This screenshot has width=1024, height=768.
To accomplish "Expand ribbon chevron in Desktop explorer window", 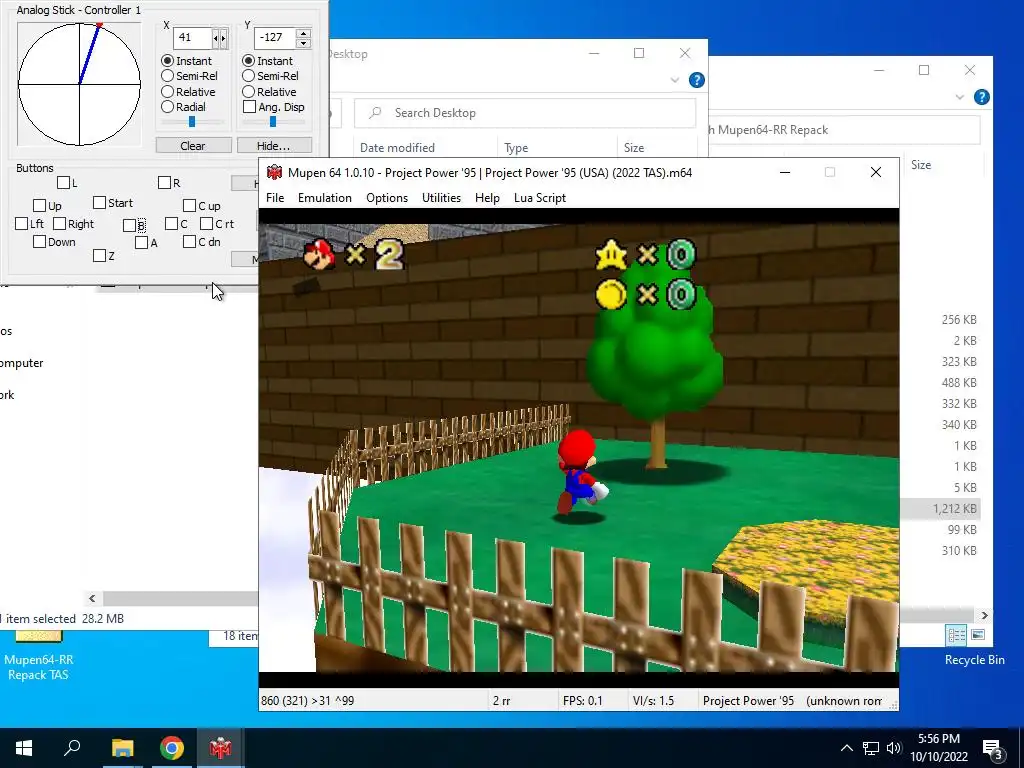I will (x=675, y=80).
